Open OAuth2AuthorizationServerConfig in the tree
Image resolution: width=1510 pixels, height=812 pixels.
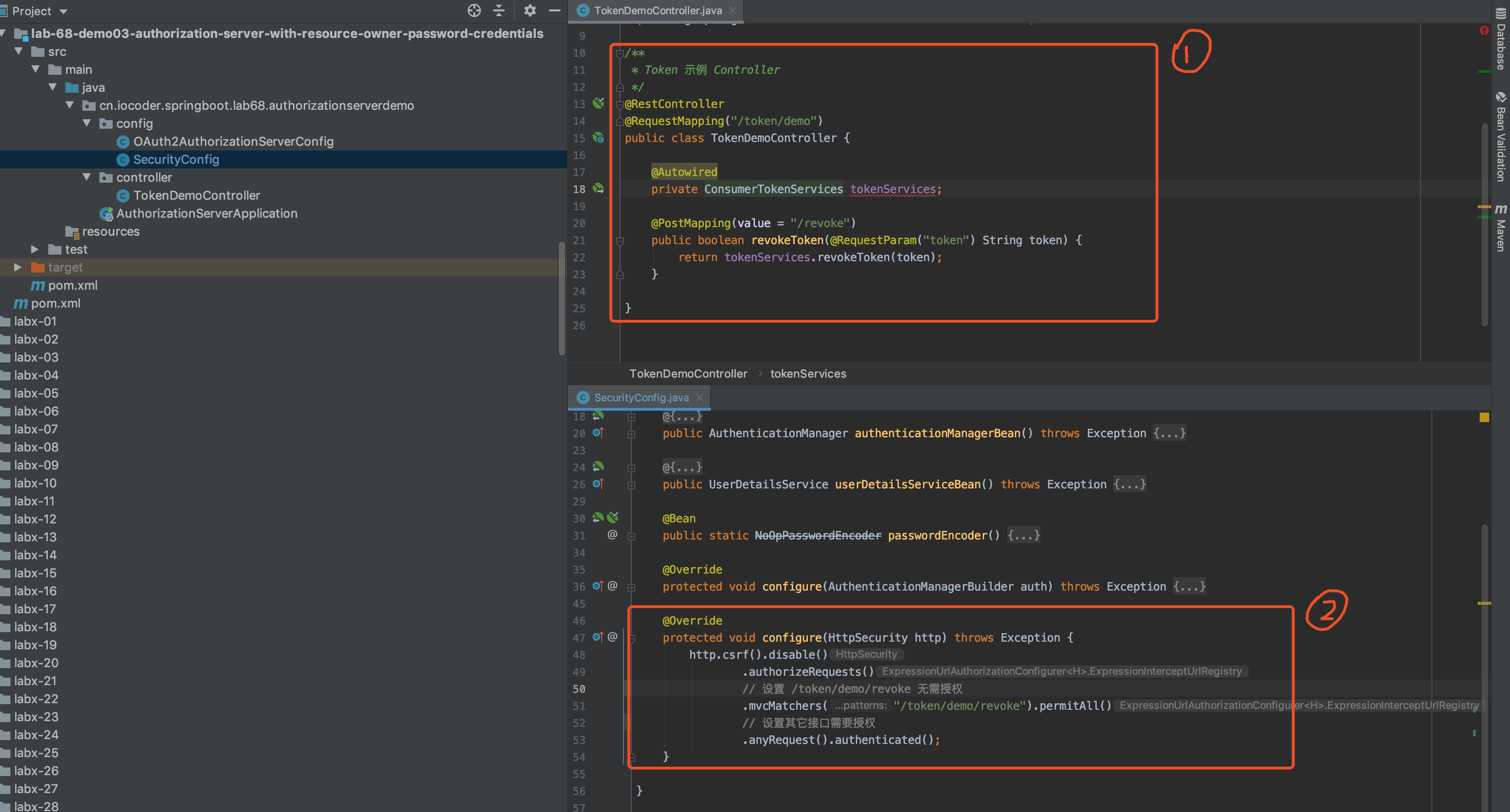pyautogui.click(x=233, y=141)
